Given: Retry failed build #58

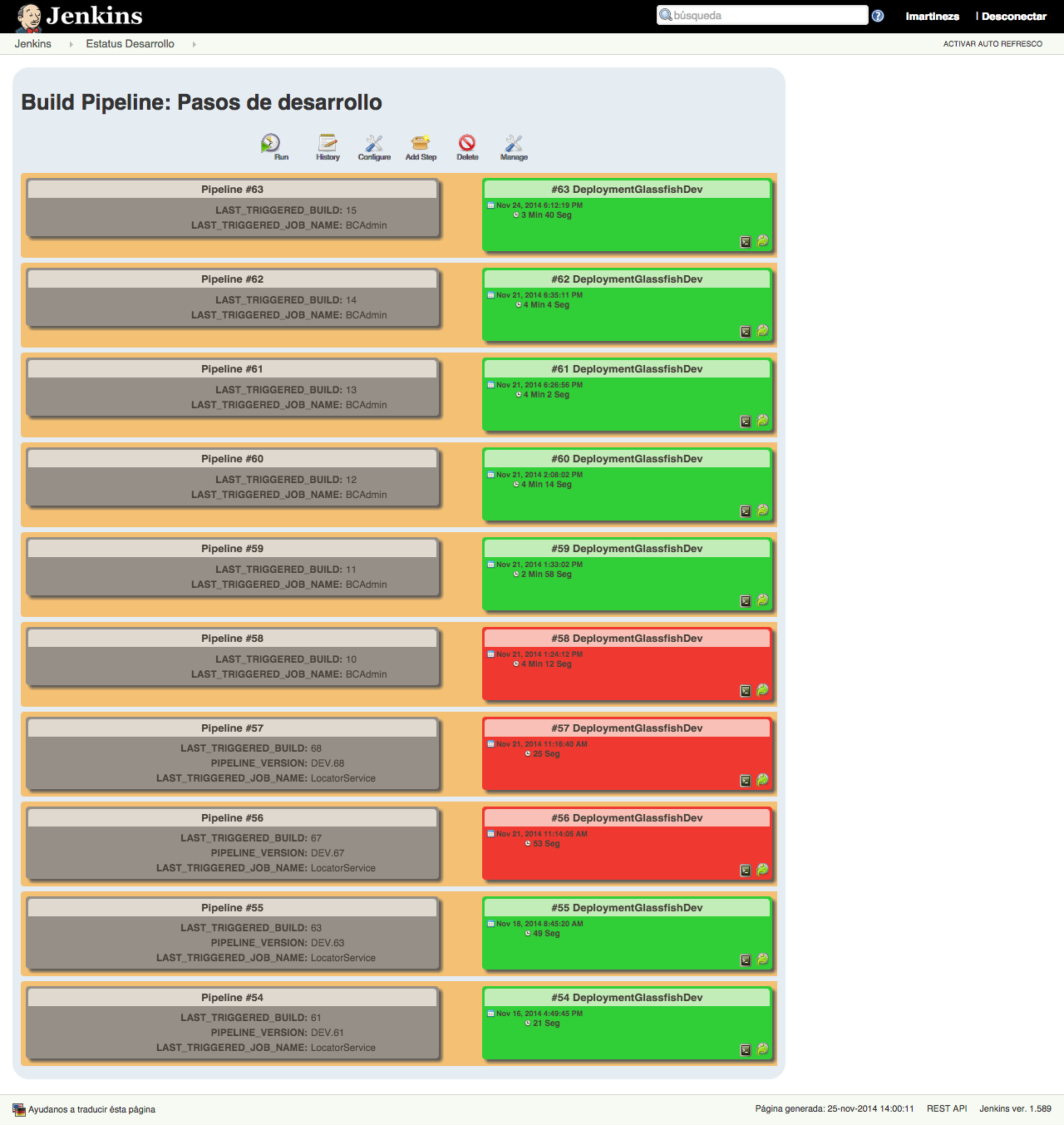Looking at the screenshot, I should point(762,690).
